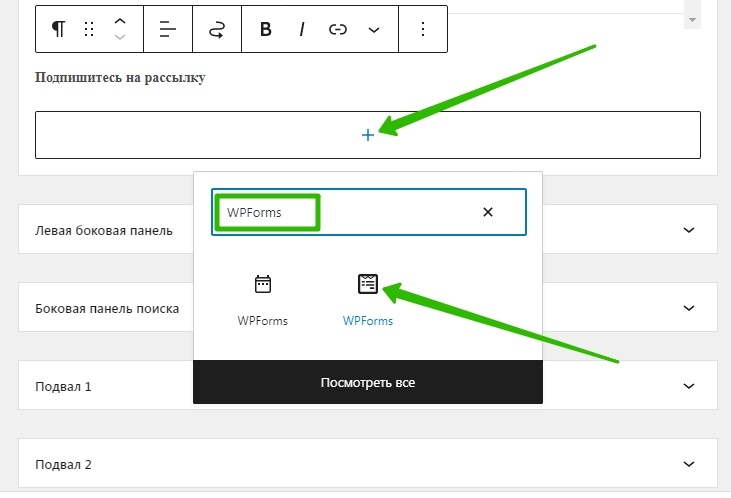
Task: Click the Подвал 2 label
Action: click(x=63, y=464)
